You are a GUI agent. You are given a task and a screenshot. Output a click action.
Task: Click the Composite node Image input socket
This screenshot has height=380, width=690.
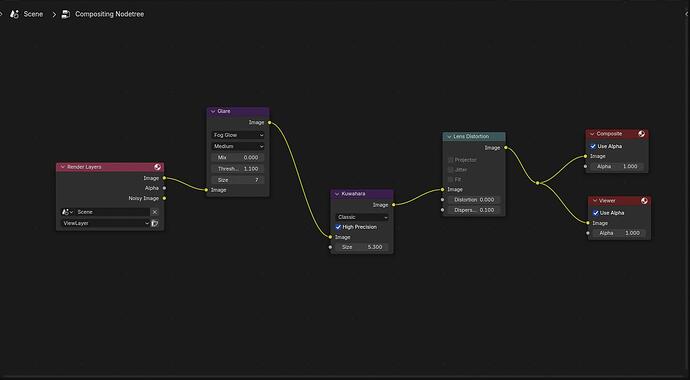pyautogui.click(x=586, y=156)
